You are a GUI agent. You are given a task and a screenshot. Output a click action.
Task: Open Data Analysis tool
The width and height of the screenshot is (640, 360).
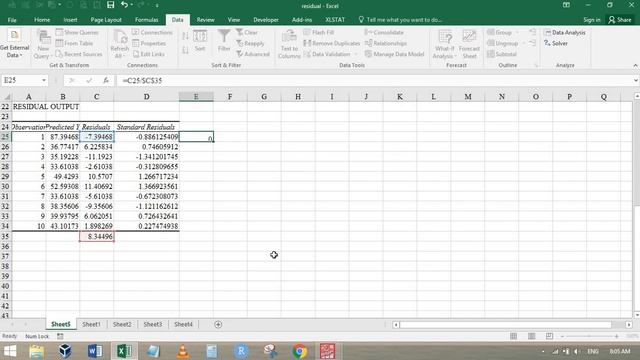point(565,32)
